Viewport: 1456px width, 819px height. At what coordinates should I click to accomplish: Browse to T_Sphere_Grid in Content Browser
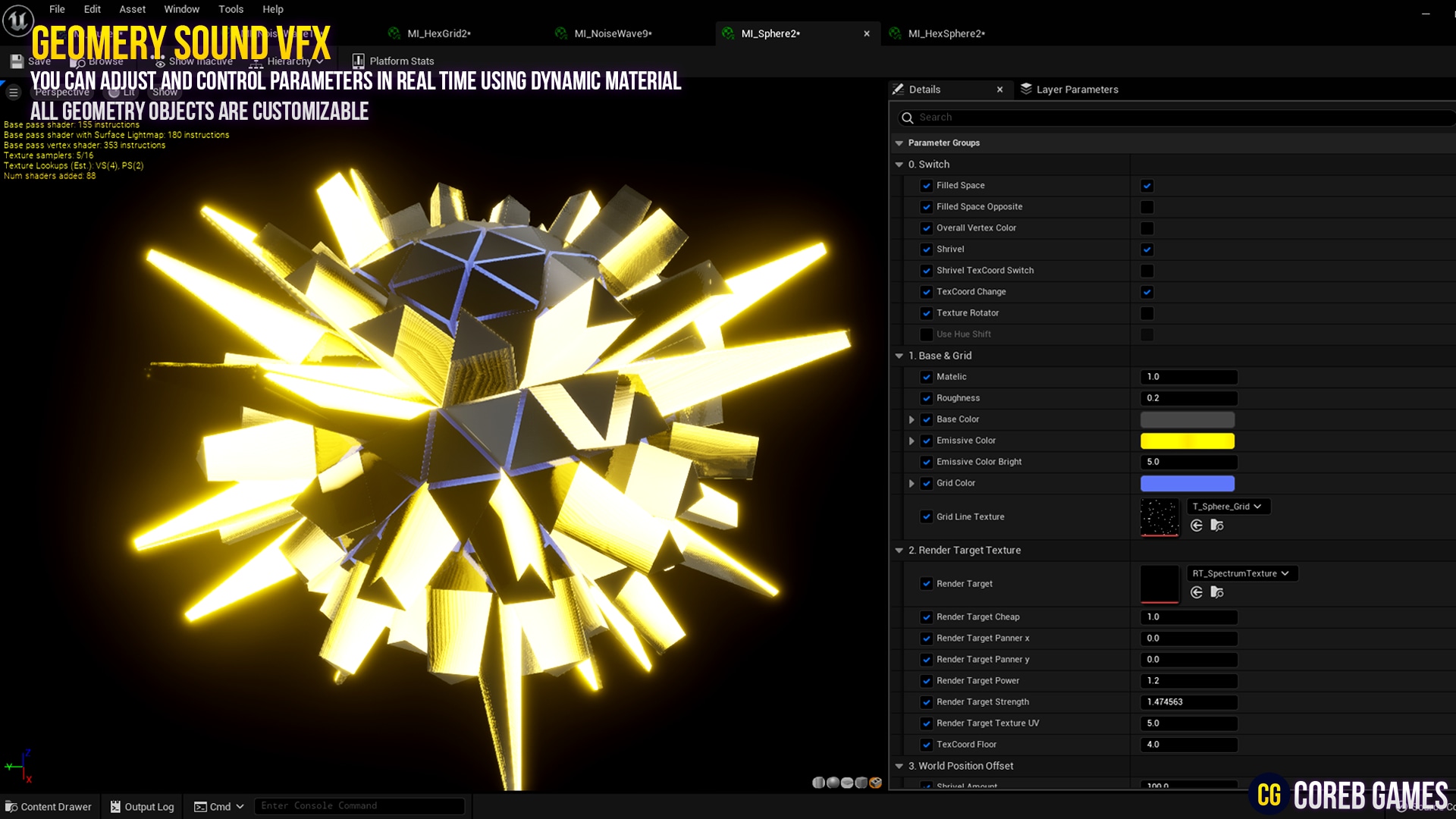pyautogui.click(x=1217, y=526)
